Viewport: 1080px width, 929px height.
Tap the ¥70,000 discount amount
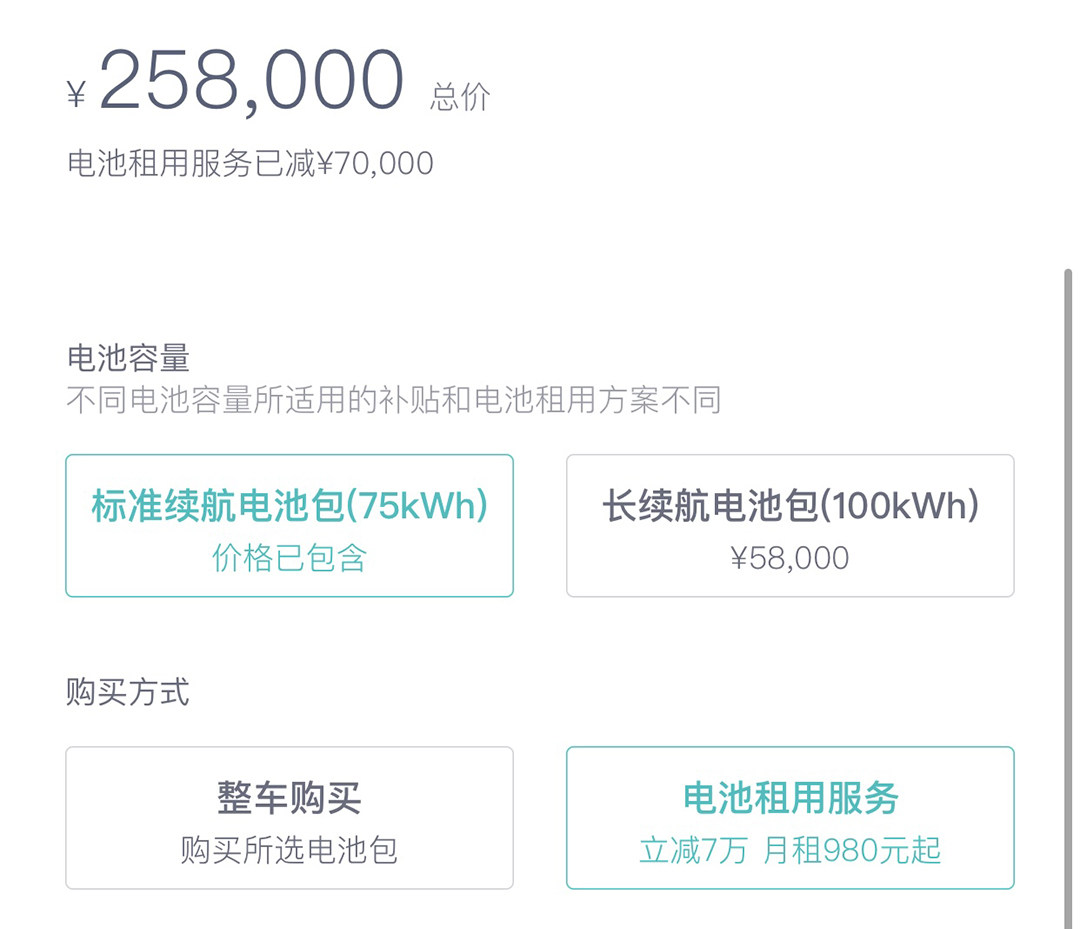(x=375, y=163)
